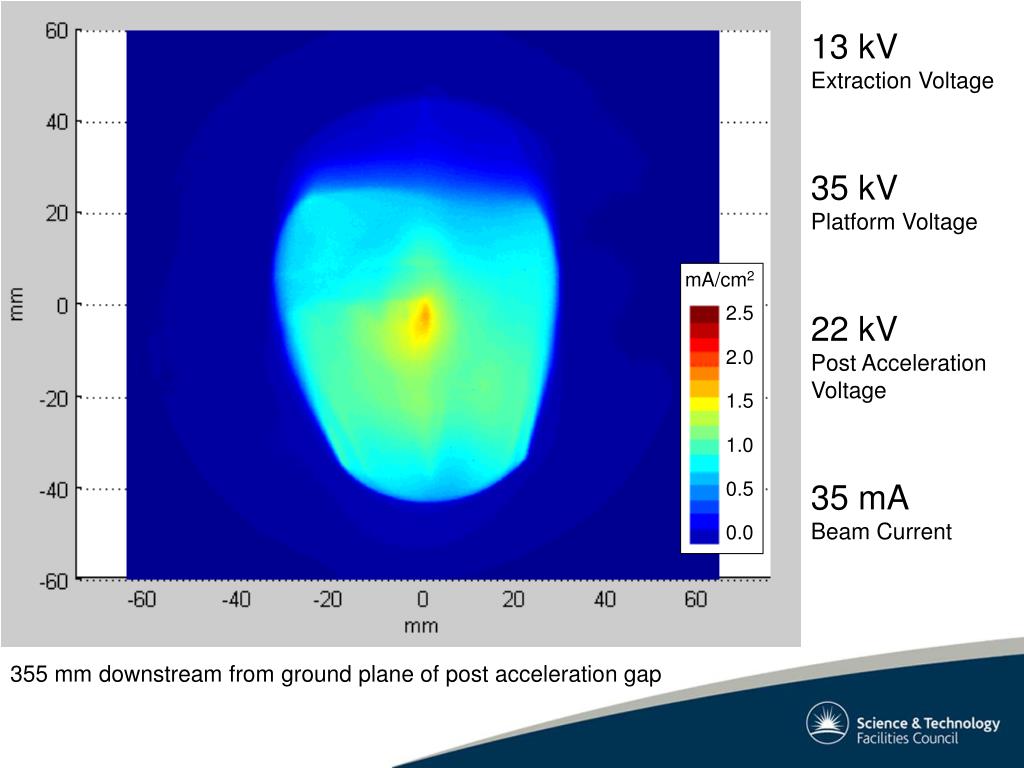This screenshot has width=1024, height=768.
Task: Click the 'Beam Current' label
Action: 881,532
